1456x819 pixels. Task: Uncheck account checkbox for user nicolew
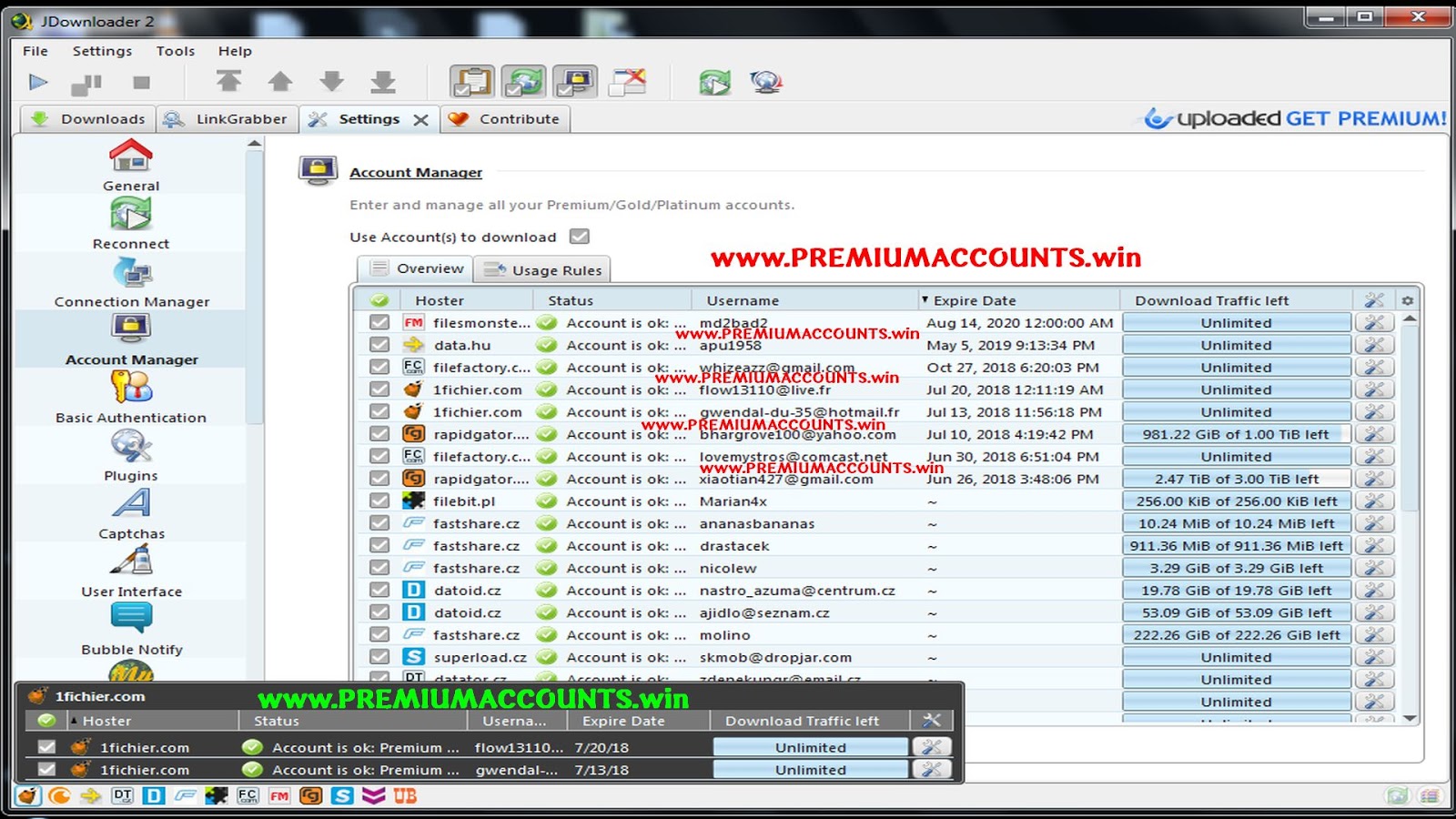coord(379,568)
